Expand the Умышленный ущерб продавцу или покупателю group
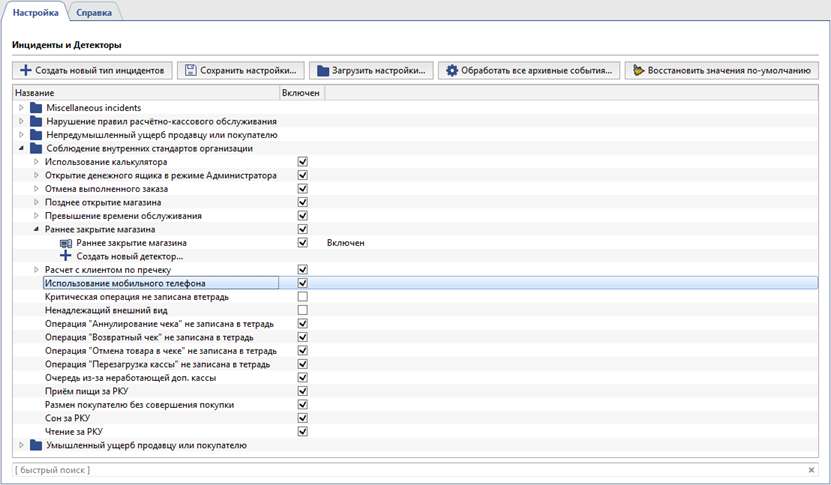Viewport: 831px width, 485px height. click(22, 445)
